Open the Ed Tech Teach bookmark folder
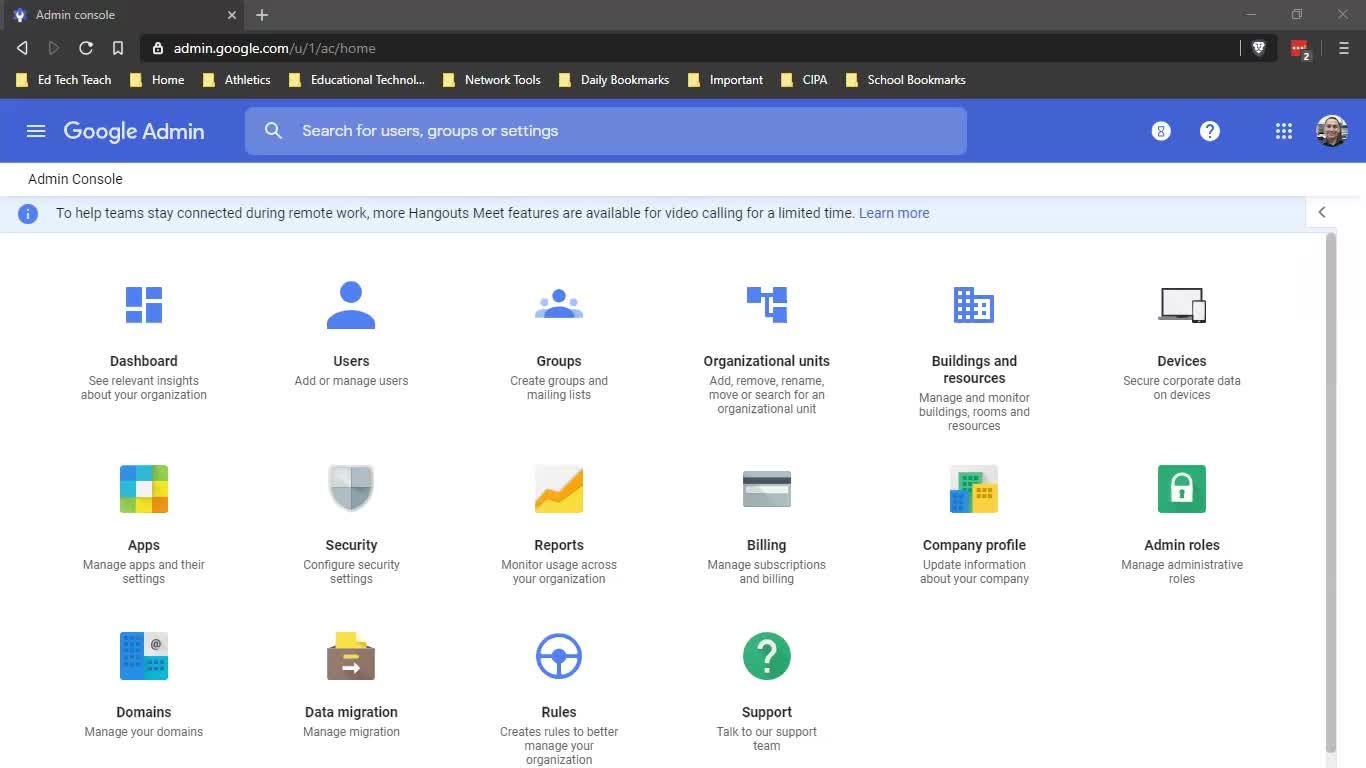 point(64,80)
